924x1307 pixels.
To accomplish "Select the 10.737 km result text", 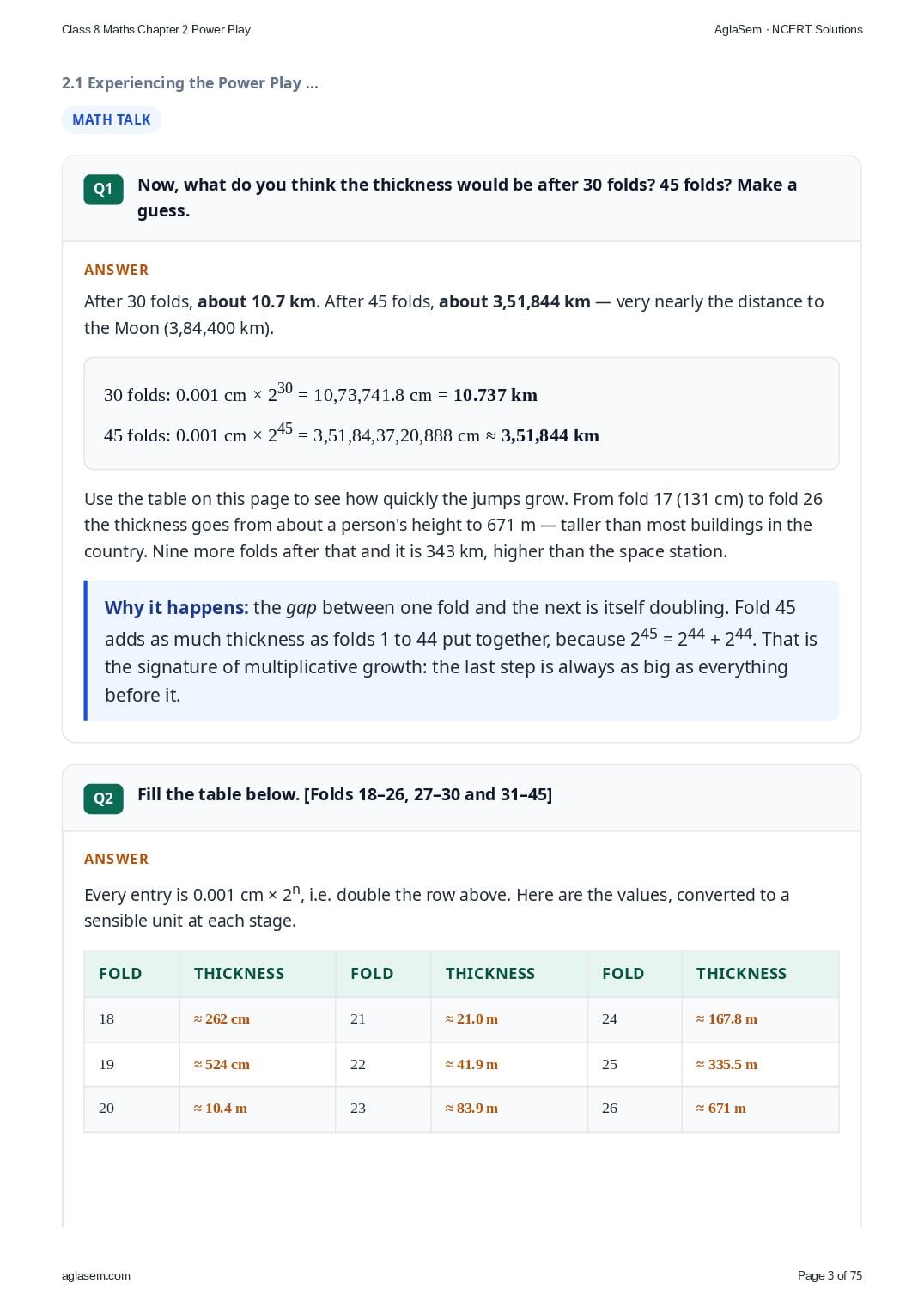I will point(495,395).
